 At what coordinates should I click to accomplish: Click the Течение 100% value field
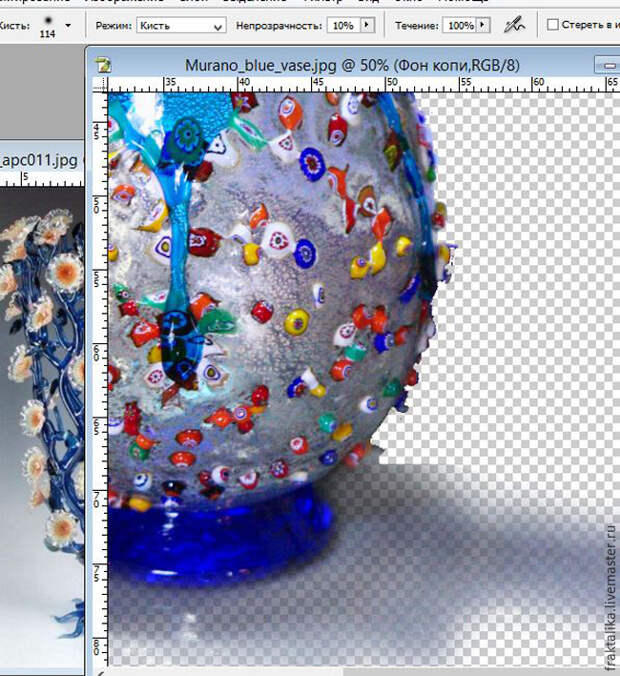coord(461,25)
